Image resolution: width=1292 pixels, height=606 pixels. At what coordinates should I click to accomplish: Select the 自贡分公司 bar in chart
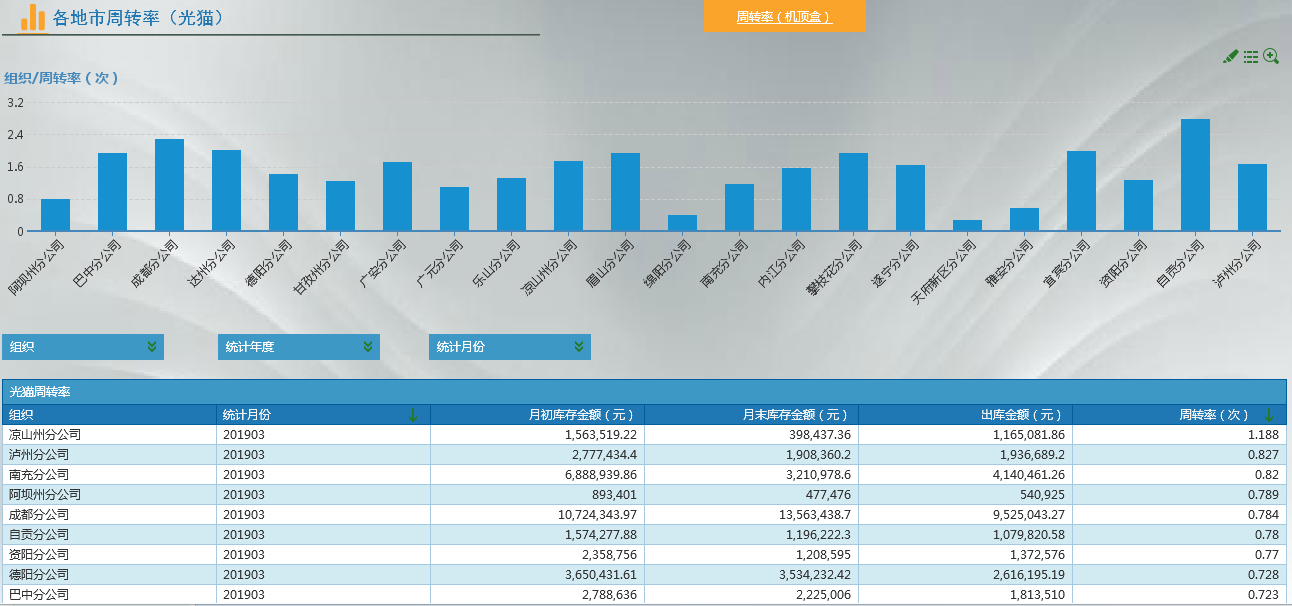click(1195, 175)
